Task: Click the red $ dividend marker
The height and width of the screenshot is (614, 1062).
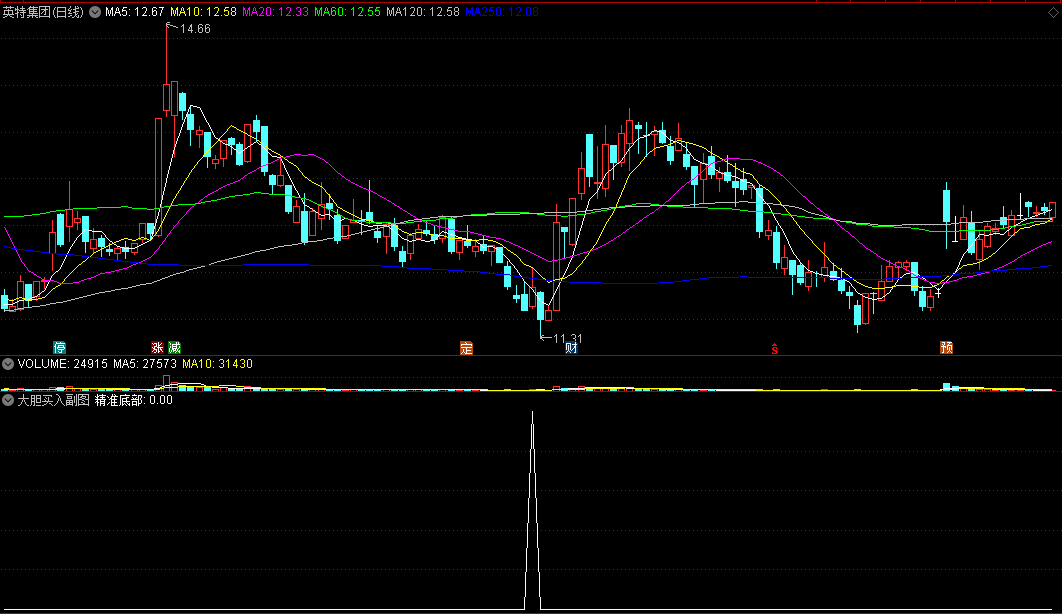Action: coord(775,349)
